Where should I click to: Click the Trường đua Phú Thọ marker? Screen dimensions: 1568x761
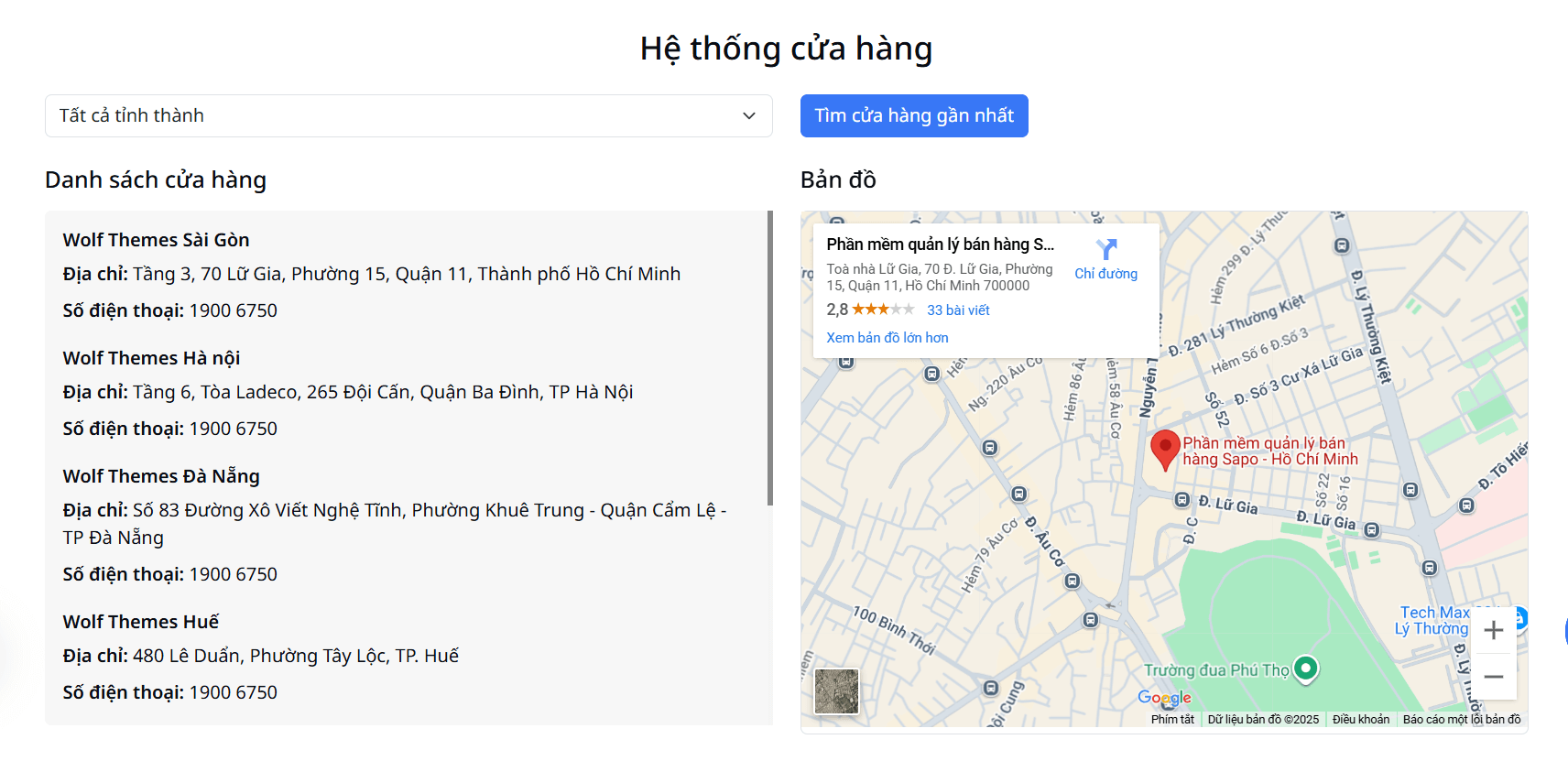coord(1306,669)
